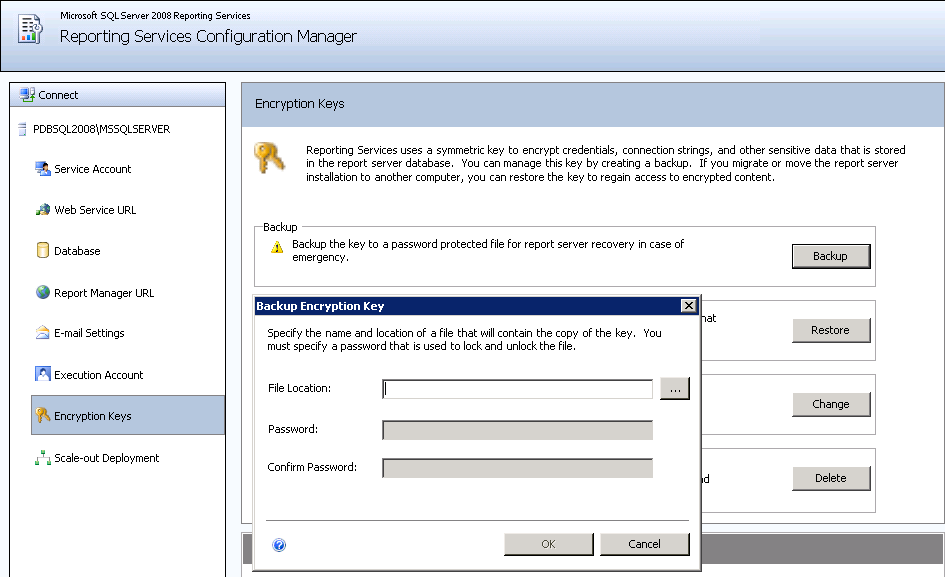Focus the File Location text field

tap(518, 389)
